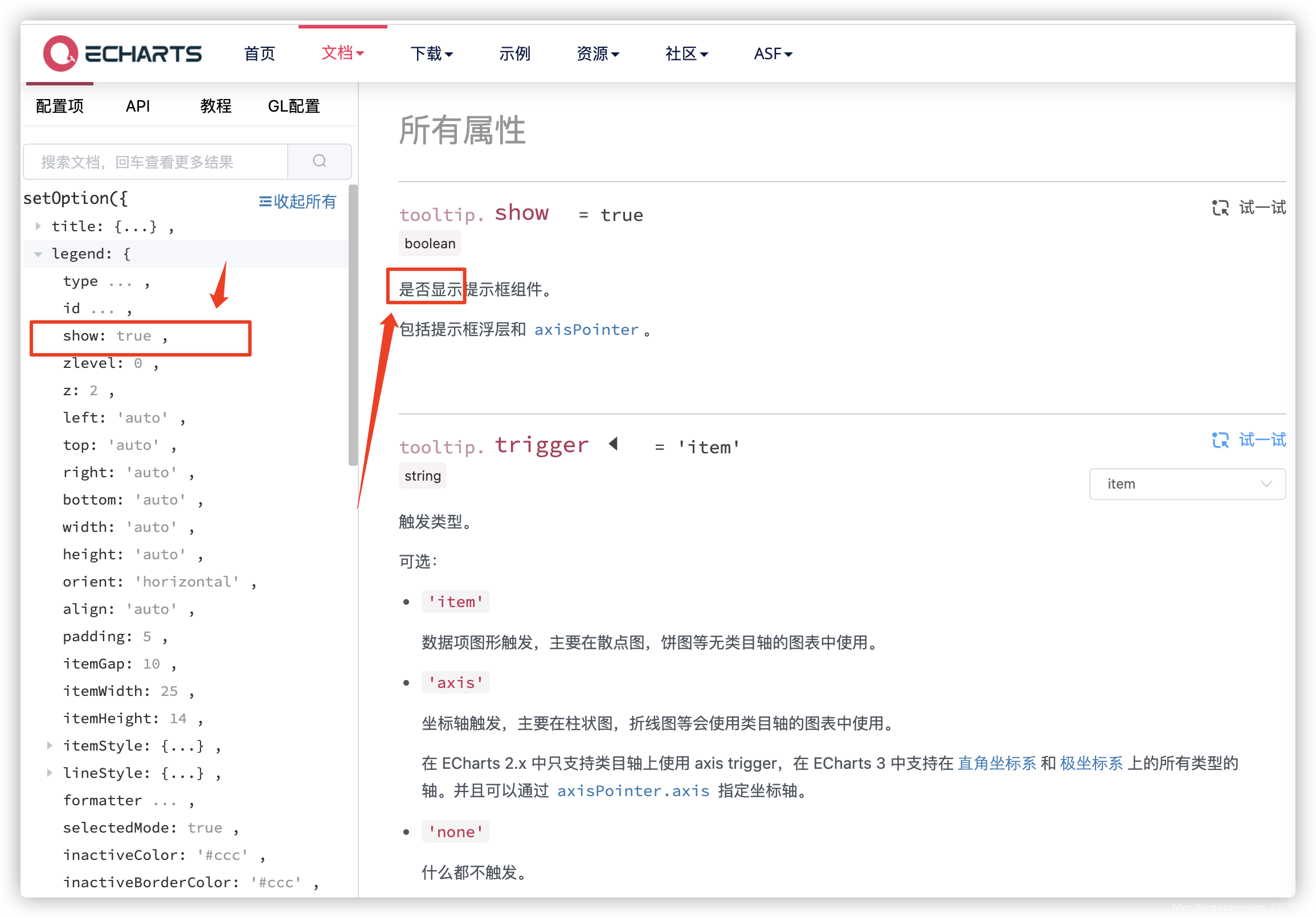Click the string type badge
Image resolution: width=1316 pixels, height=918 pixels.
point(422,476)
